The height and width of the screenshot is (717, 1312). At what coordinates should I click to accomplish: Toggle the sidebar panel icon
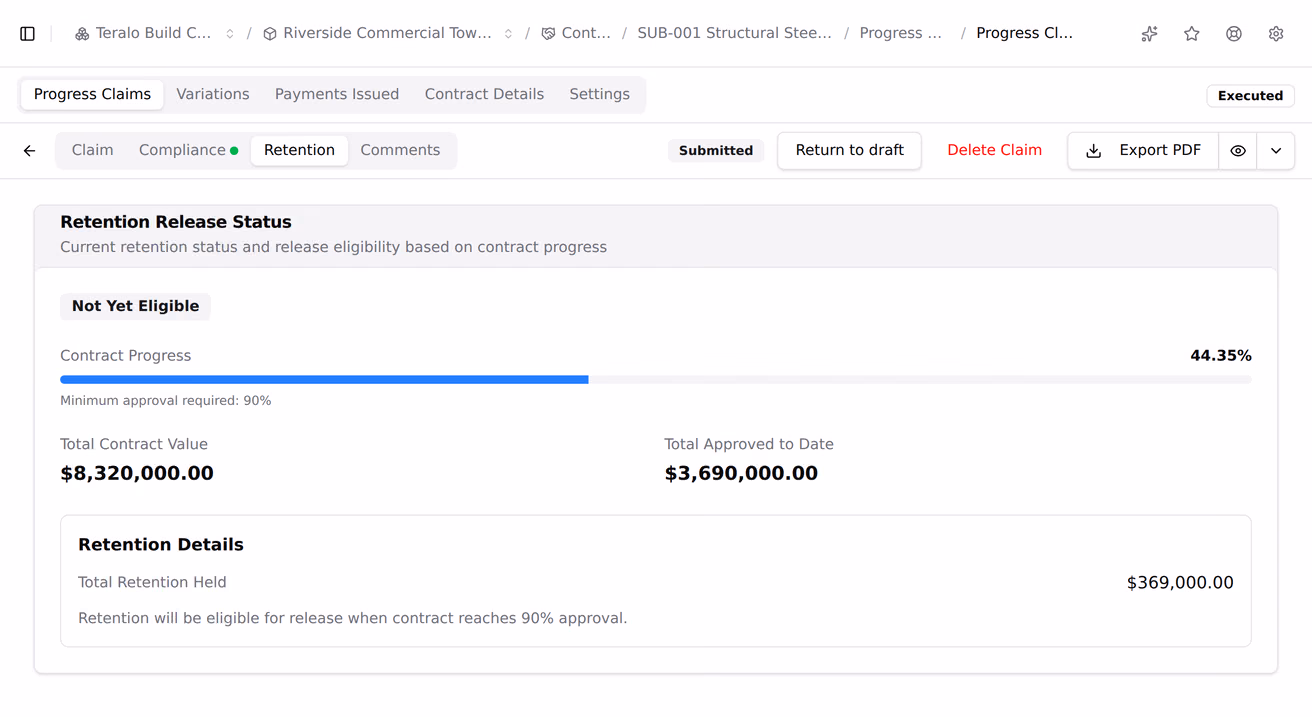tap(28, 34)
